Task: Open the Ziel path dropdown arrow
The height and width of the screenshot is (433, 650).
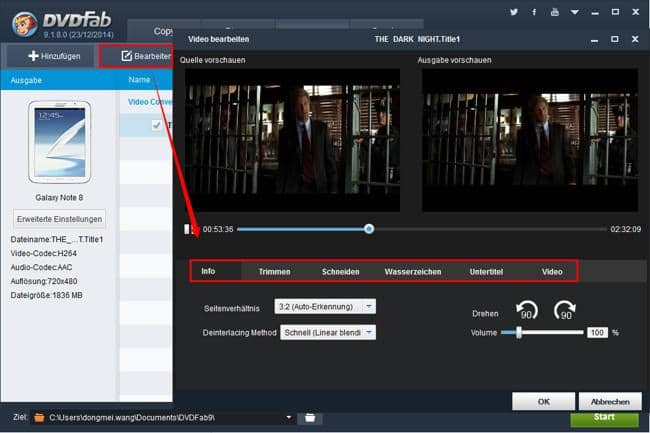Action: pyautogui.click(x=289, y=417)
